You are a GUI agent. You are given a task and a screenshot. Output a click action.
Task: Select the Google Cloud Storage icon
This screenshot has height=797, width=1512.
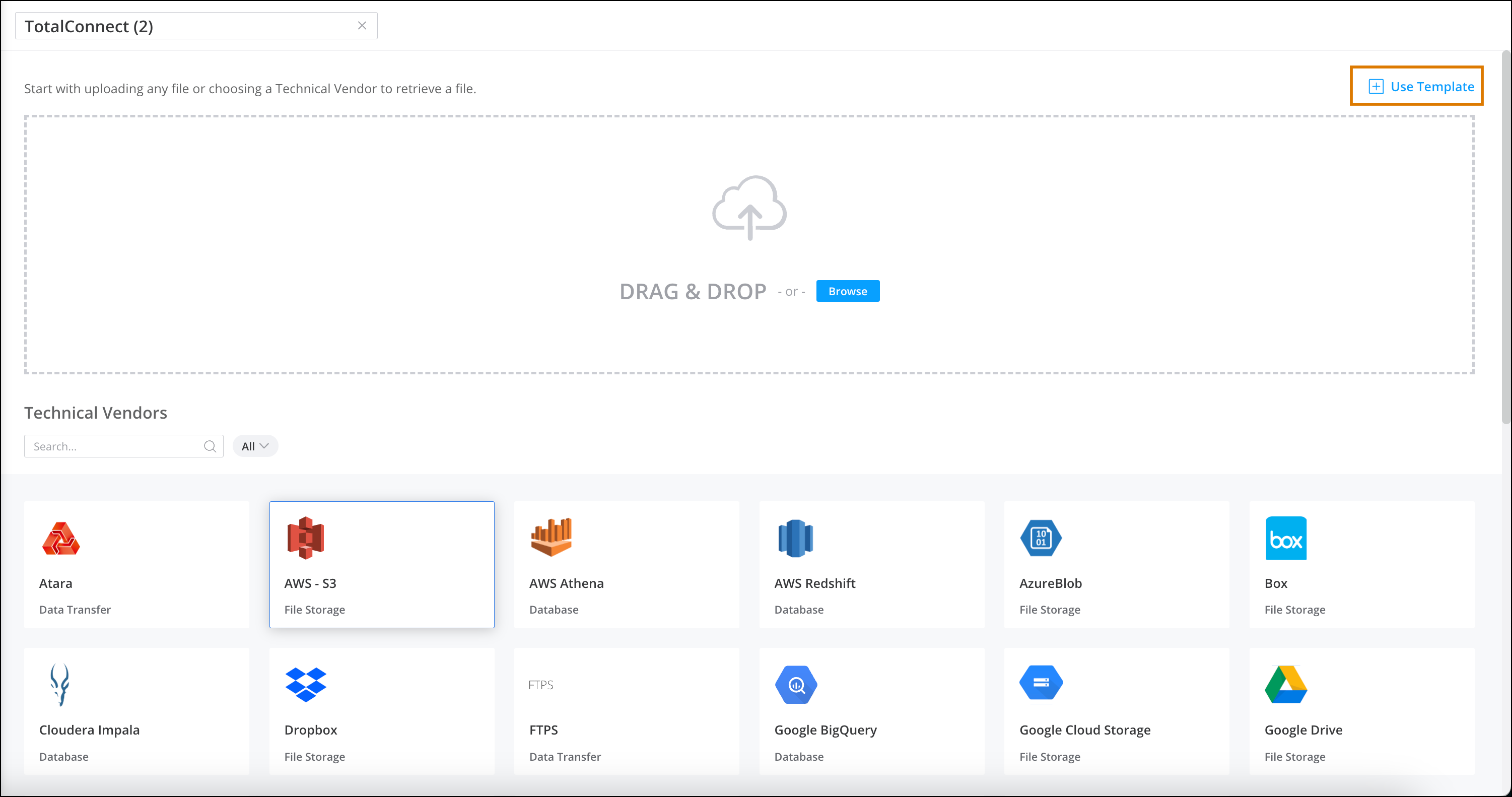click(1041, 683)
